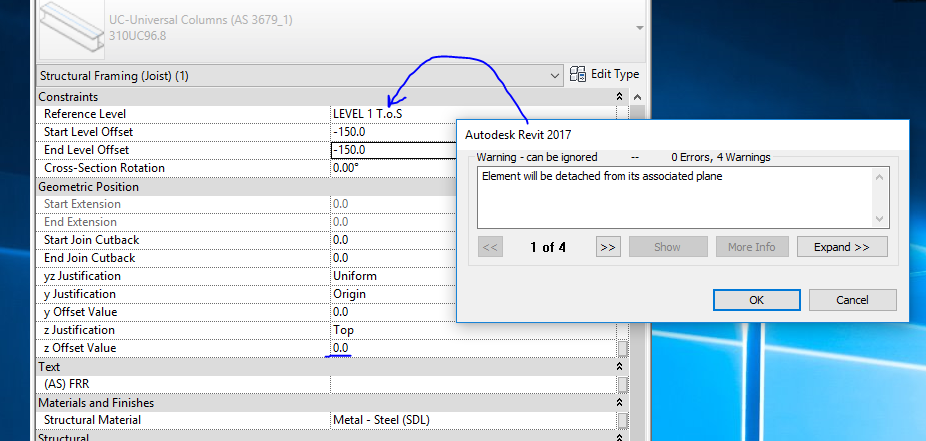Click the Show button in the dialog
The height and width of the screenshot is (441, 926).
click(667, 247)
